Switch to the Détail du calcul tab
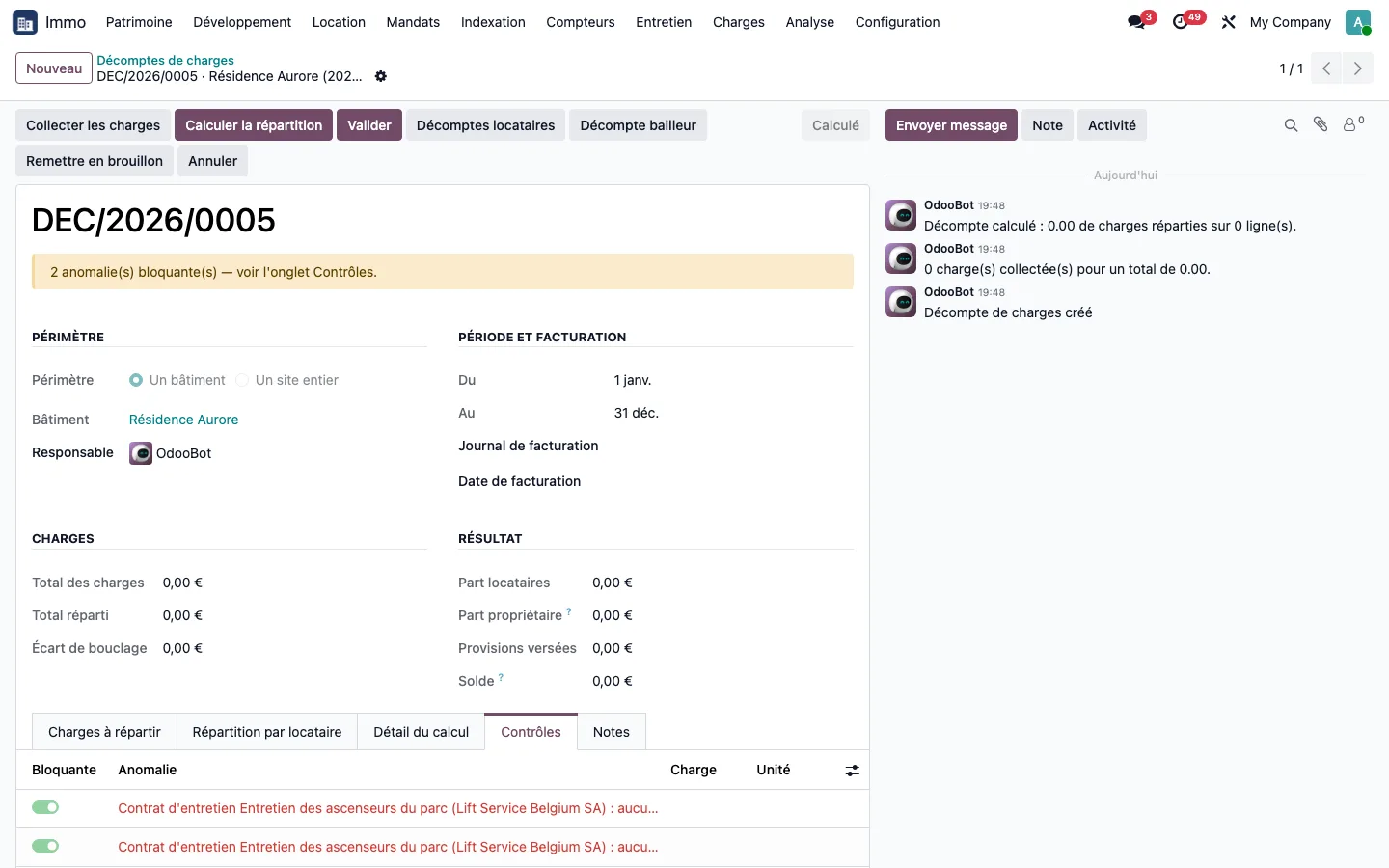 pyautogui.click(x=421, y=732)
